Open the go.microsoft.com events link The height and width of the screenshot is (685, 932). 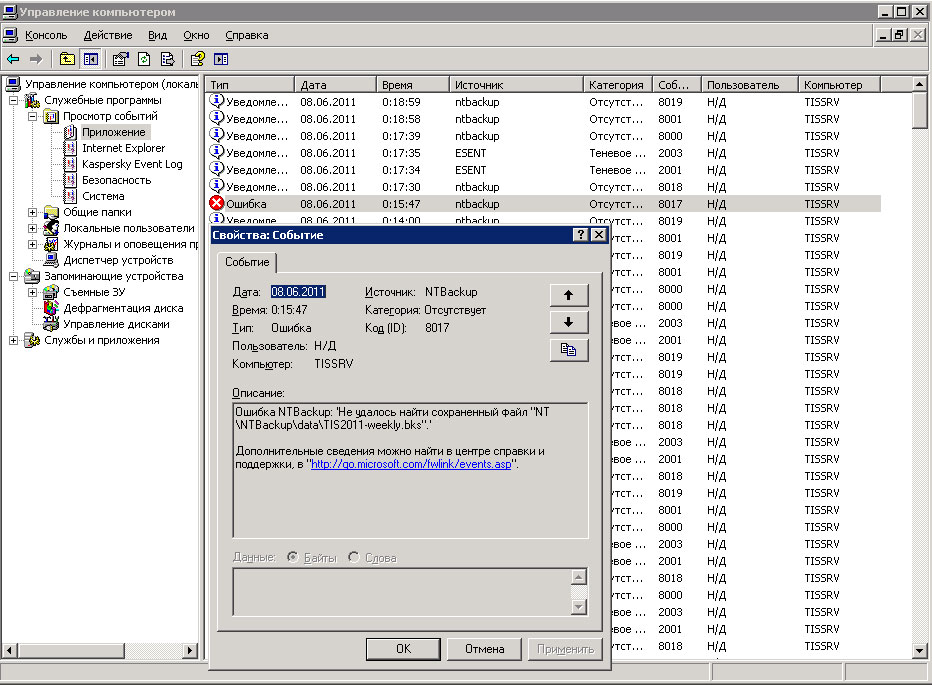[410, 464]
